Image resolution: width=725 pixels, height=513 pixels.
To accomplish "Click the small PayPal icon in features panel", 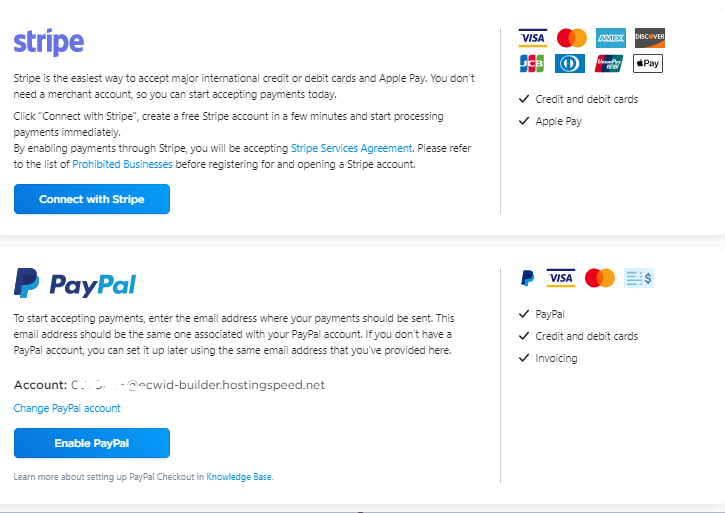I will pyautogui.click(x=527, y=278).
